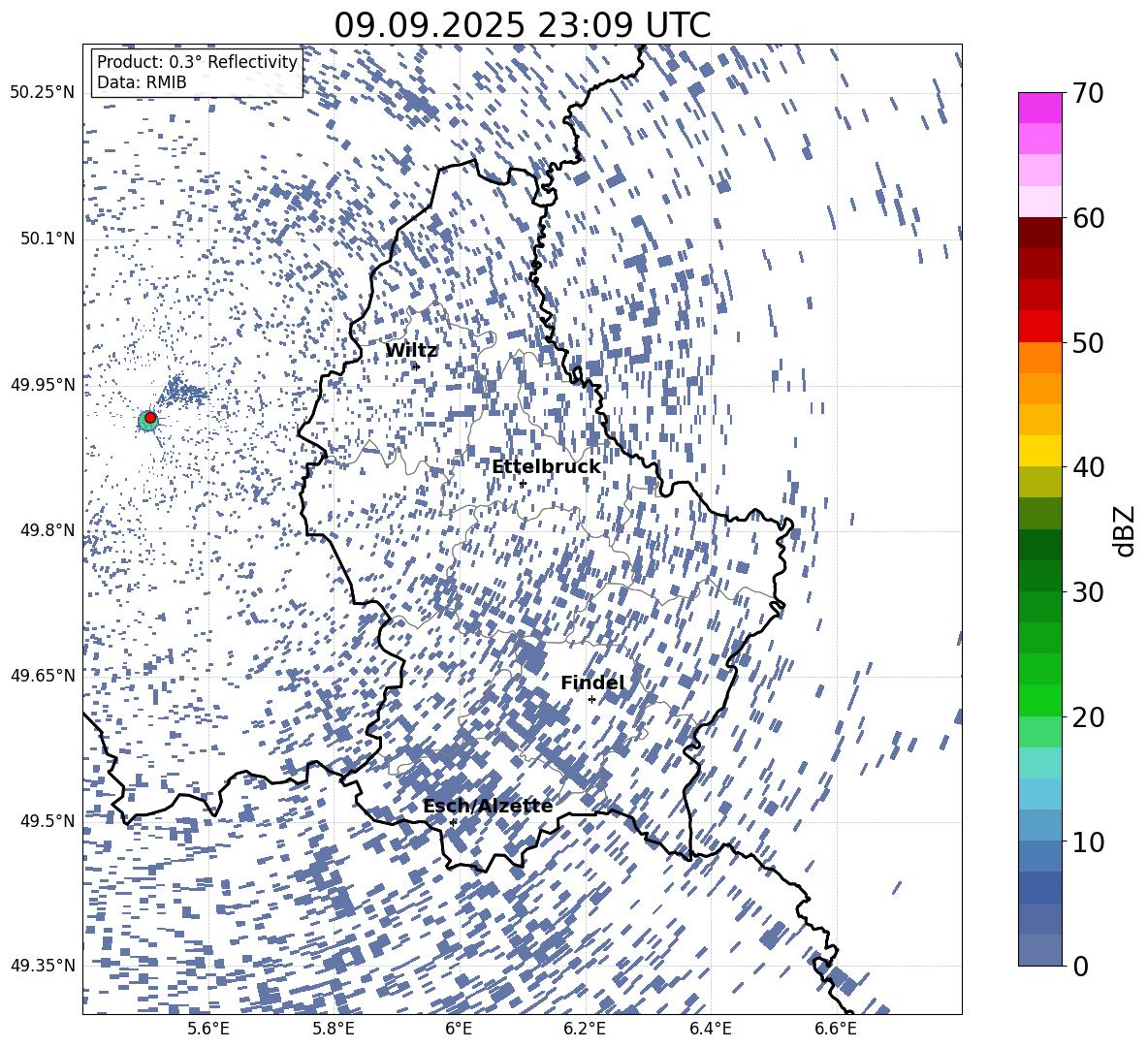
Task: Click the Findel station cross marker
Action: 591,700
